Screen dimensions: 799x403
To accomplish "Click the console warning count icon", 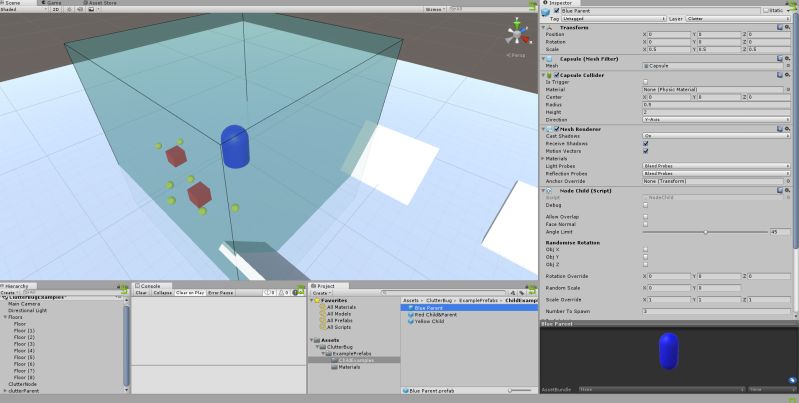I will coord(281,293).
